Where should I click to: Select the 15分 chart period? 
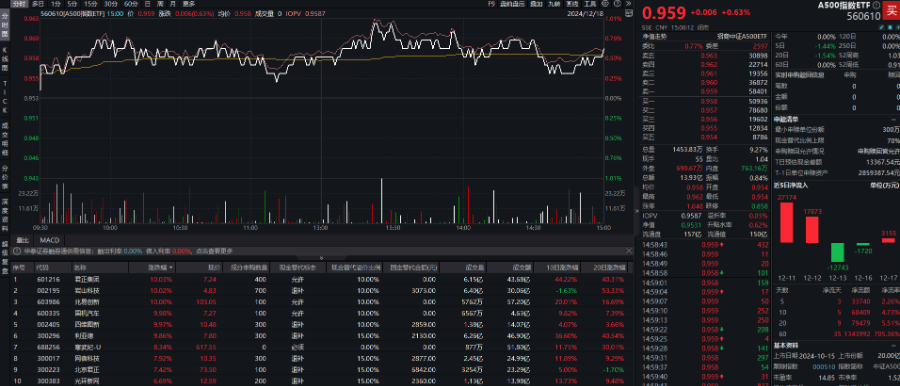(x=91, y=3)
